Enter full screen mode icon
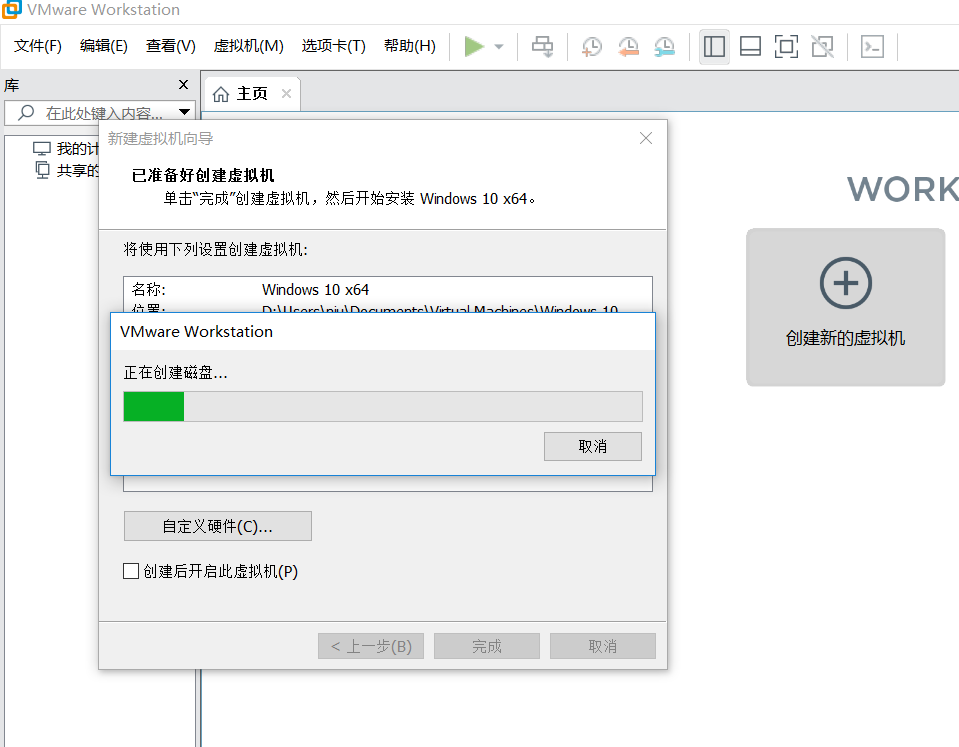 point(787,46)
